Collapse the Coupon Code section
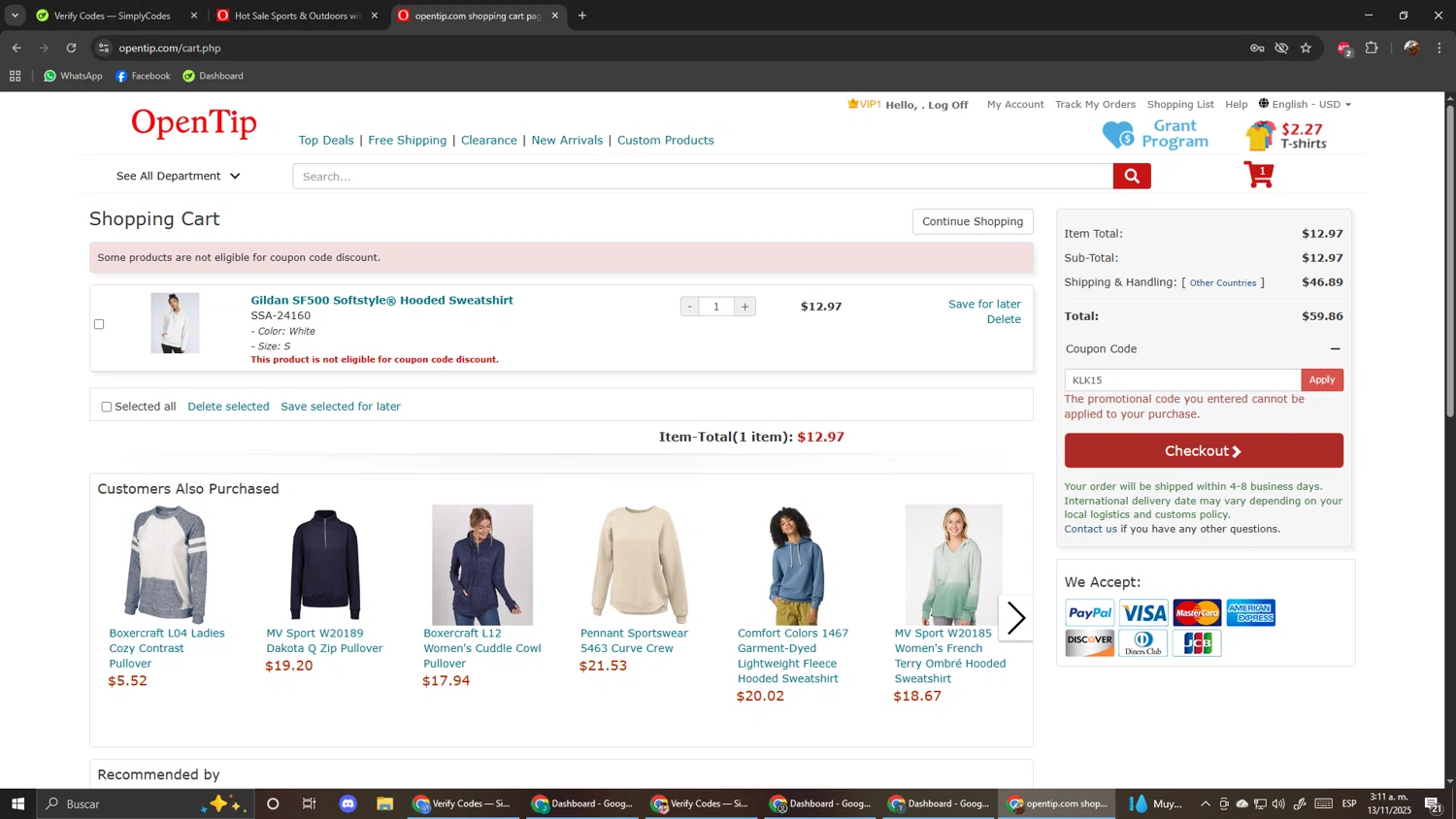 pos(1335,348)
